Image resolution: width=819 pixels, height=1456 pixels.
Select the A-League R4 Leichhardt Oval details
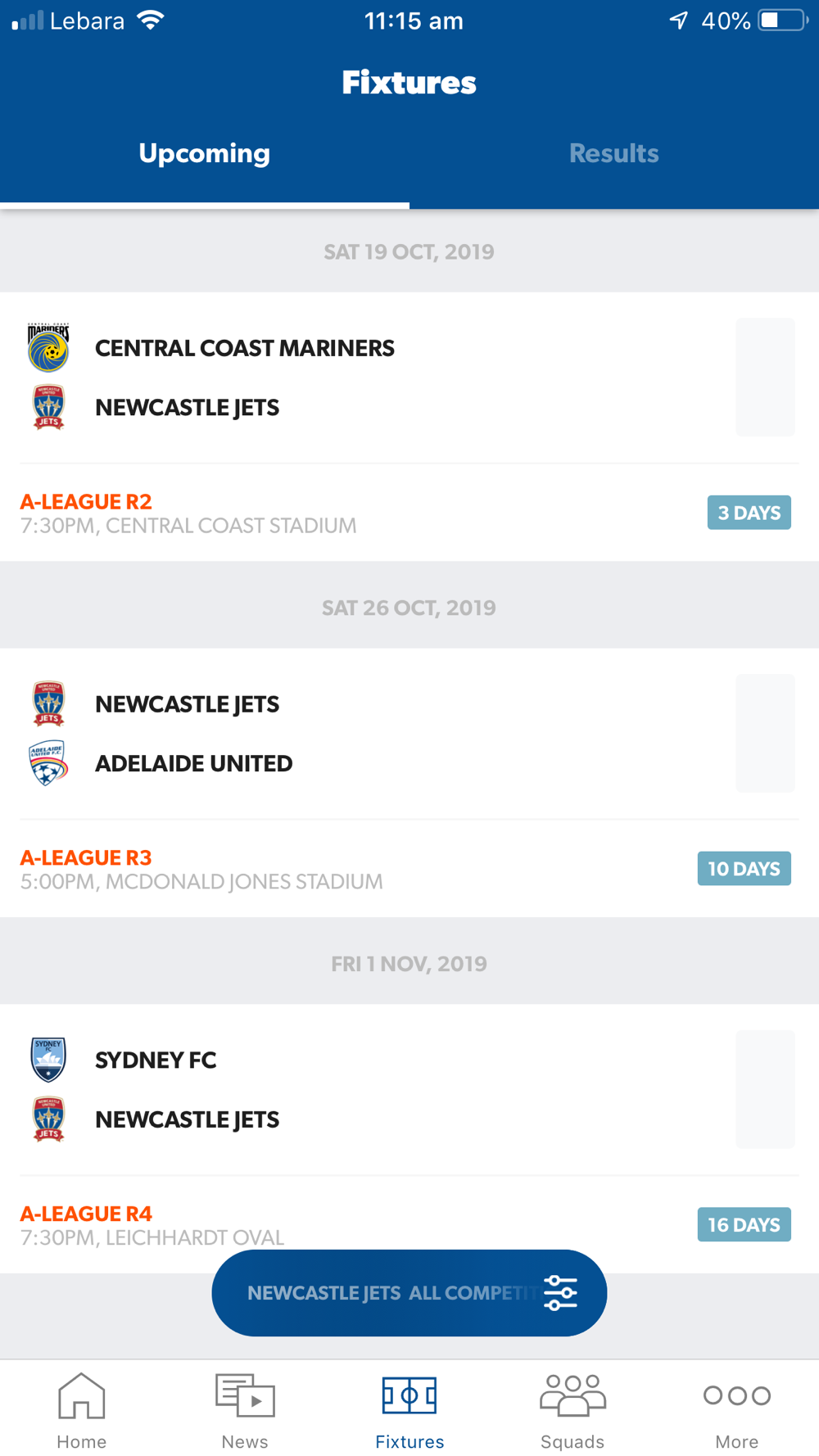click(152, 1225)
